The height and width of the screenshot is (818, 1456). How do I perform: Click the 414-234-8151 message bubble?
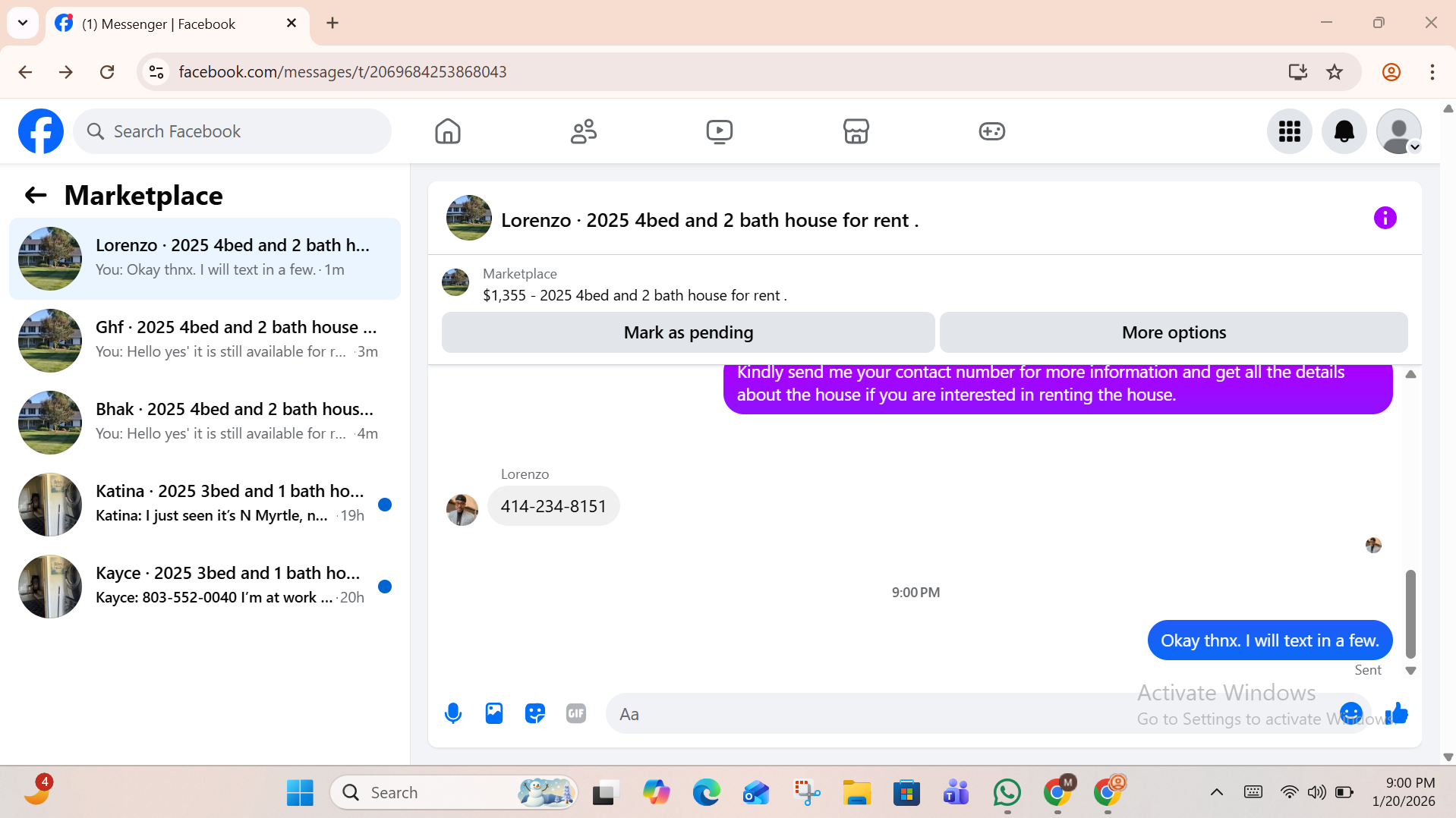click(x=553, y=506)
